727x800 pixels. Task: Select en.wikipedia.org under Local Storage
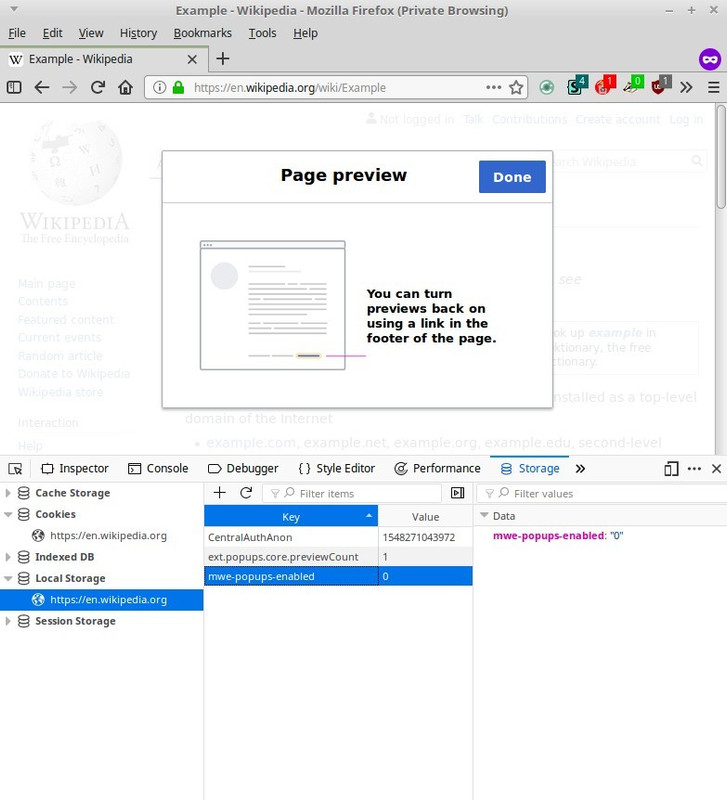(102, 599)
